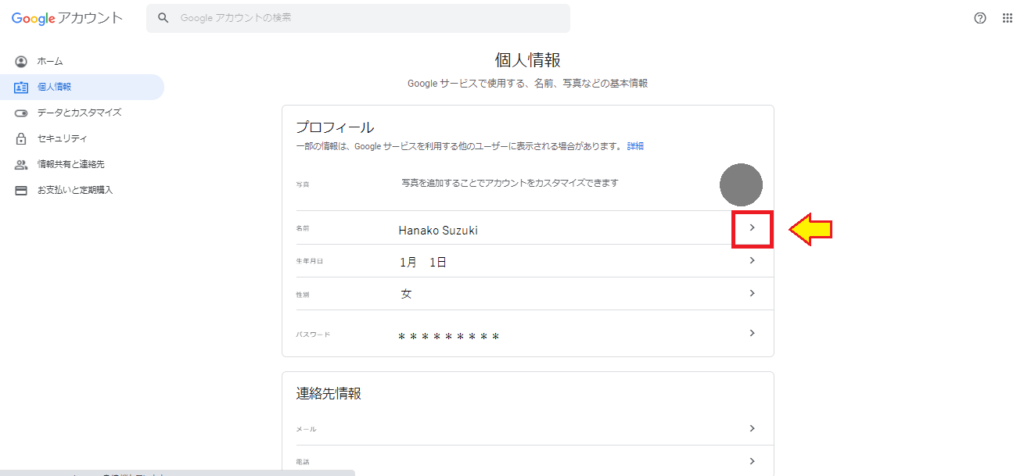
Task: Open セキュリティ from the sidebar menu
Action: (62, 139)
